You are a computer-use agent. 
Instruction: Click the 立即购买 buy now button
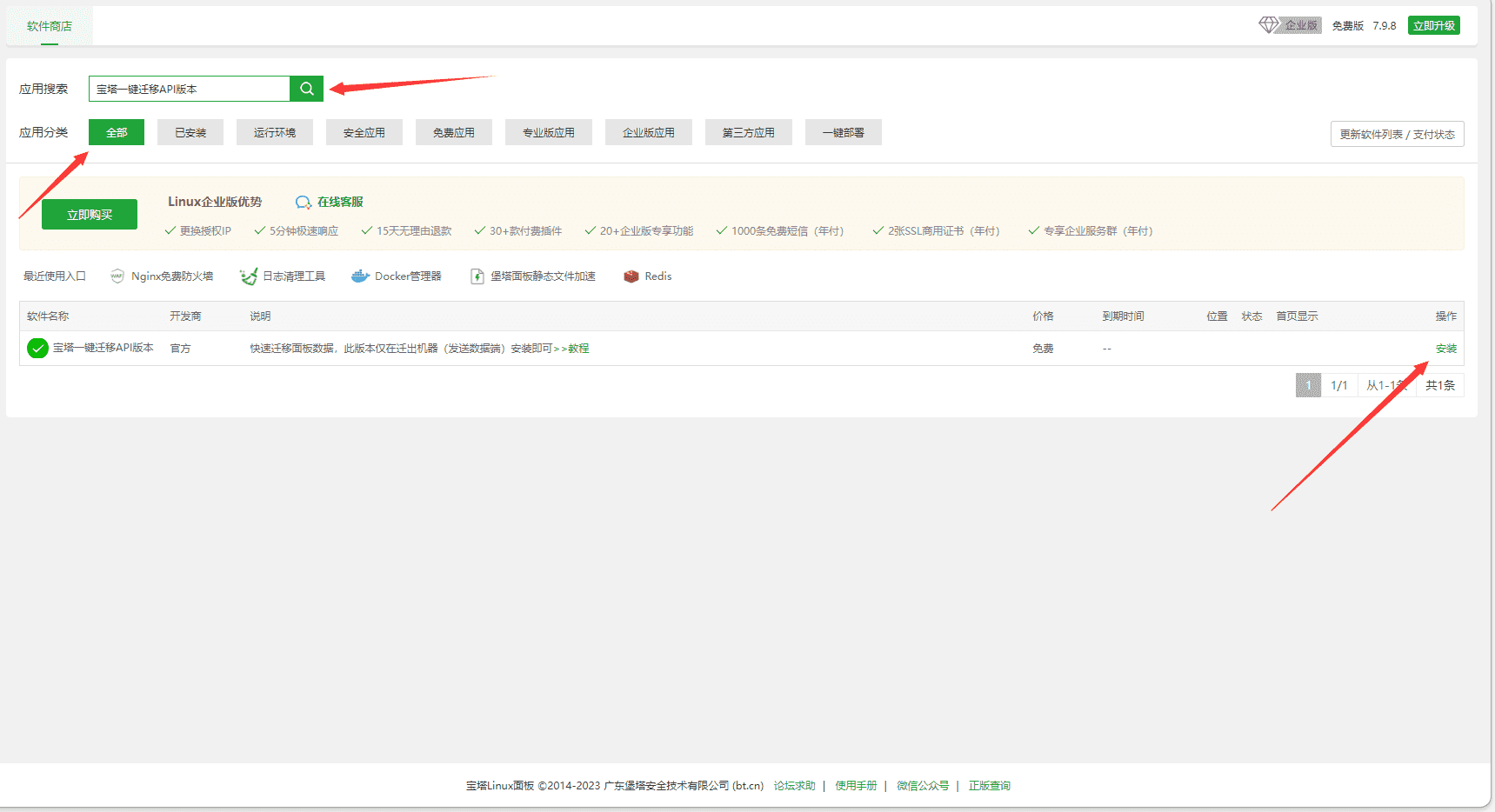pyautogui.click(x=90, y=215)
